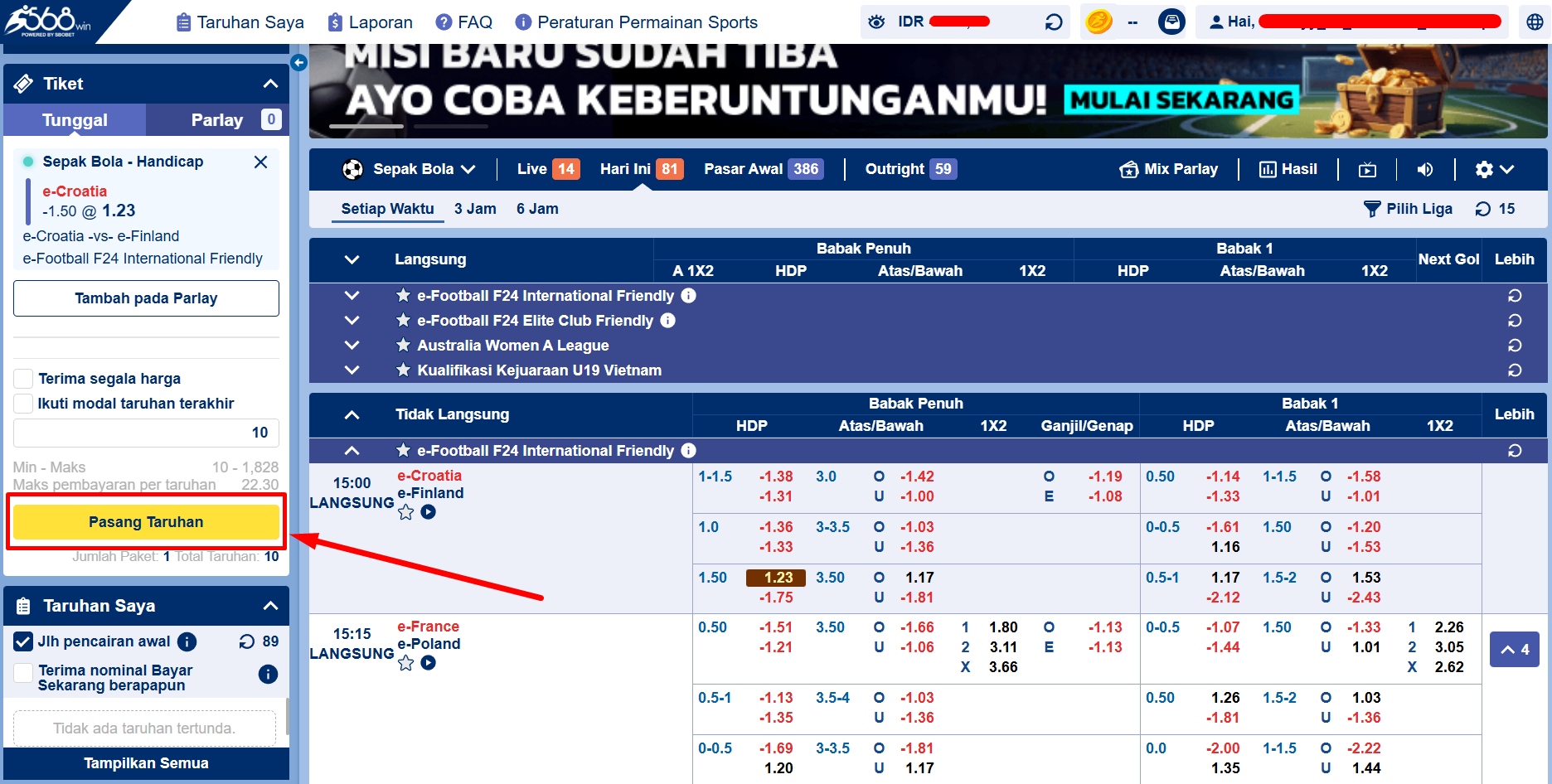Viewport: 1552px width, 784px height.
Task: Uncheck 'Jlh pencairan awal' in Taruhan Saya
Action: [x=23, y=641]
